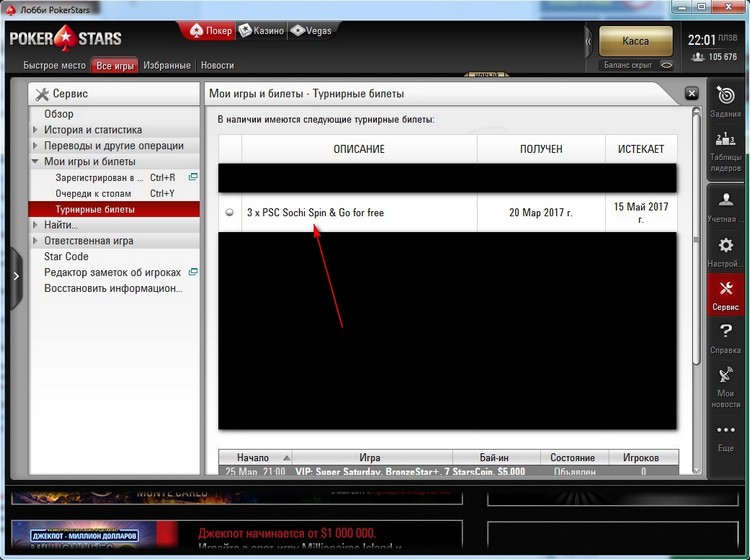Select Турнирные билеты menu item

(x=114, y=209)
